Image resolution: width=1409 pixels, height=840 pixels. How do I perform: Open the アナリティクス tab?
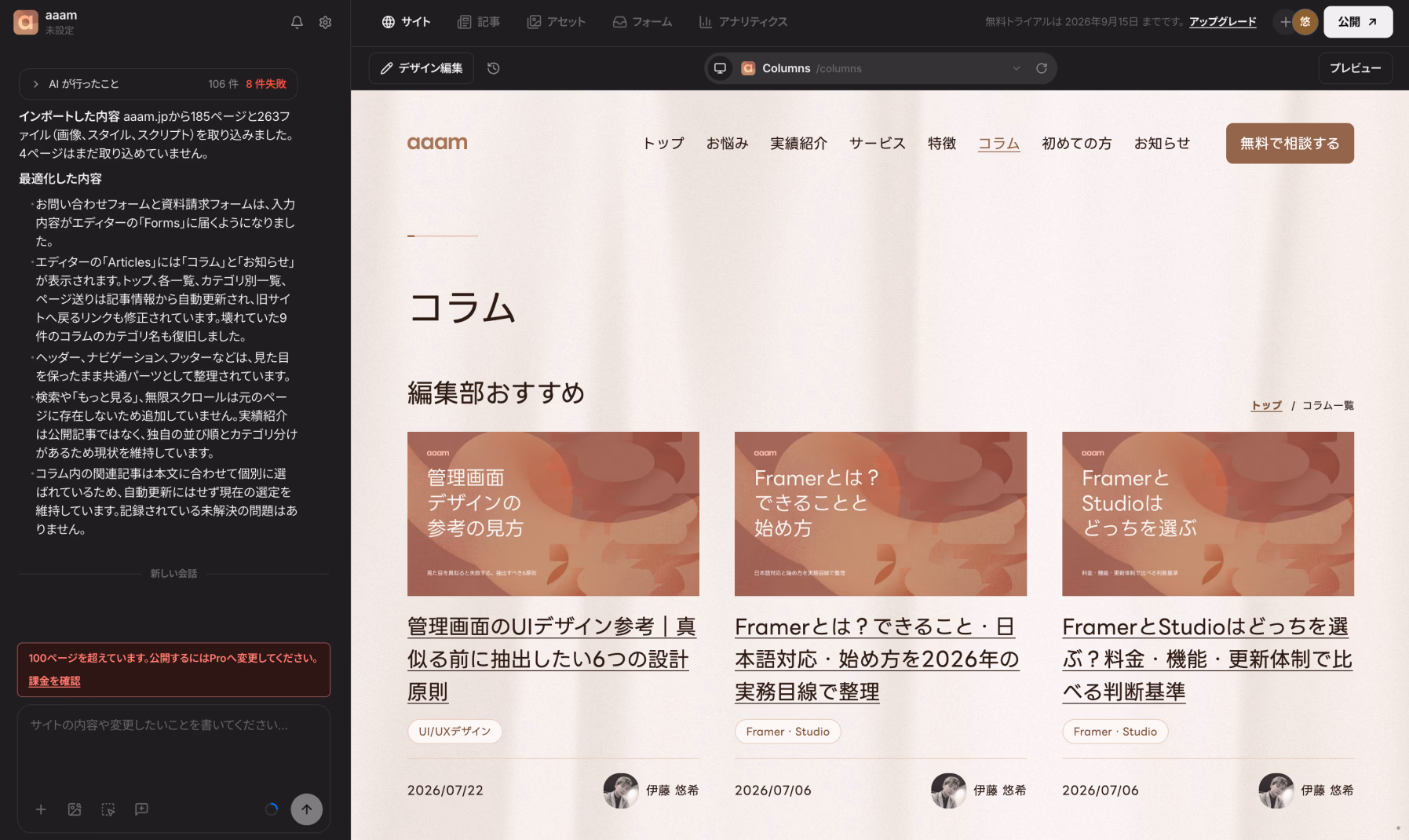[x=743, y=22]
